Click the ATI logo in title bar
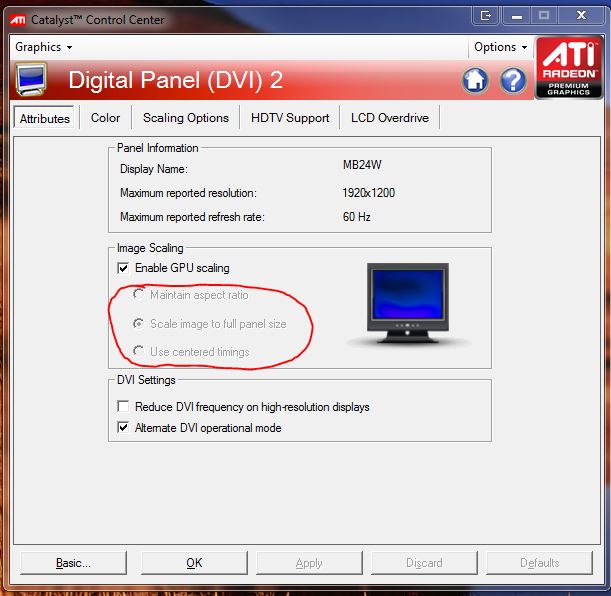 coord(18,19)
